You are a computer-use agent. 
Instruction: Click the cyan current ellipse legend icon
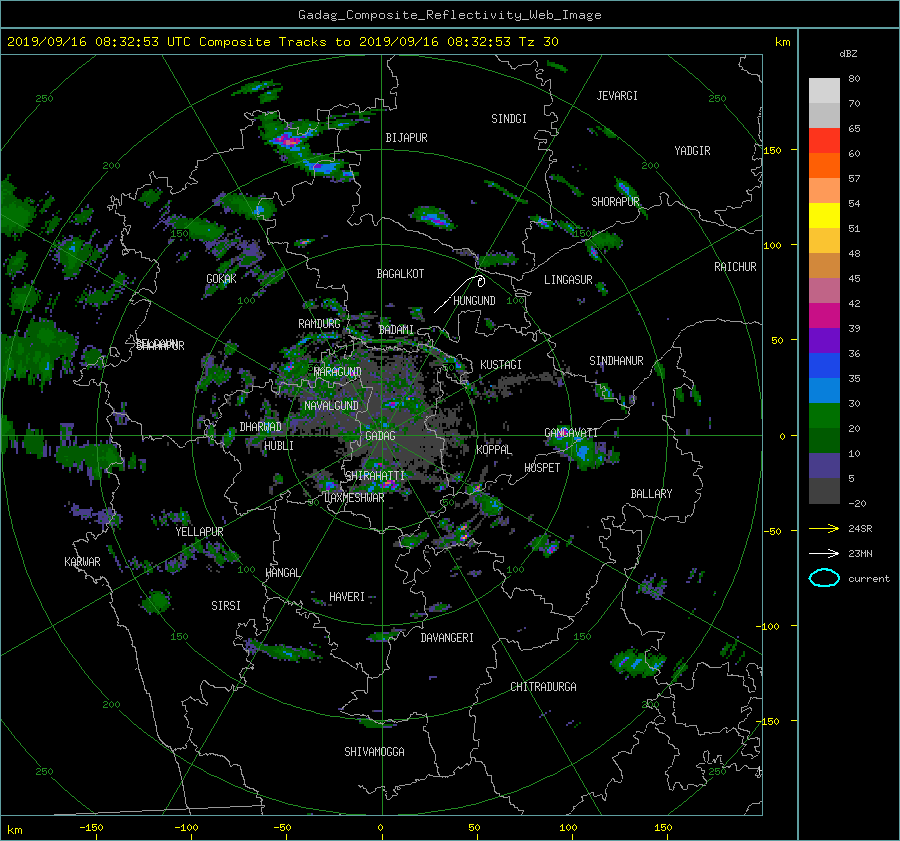(824, 578)
